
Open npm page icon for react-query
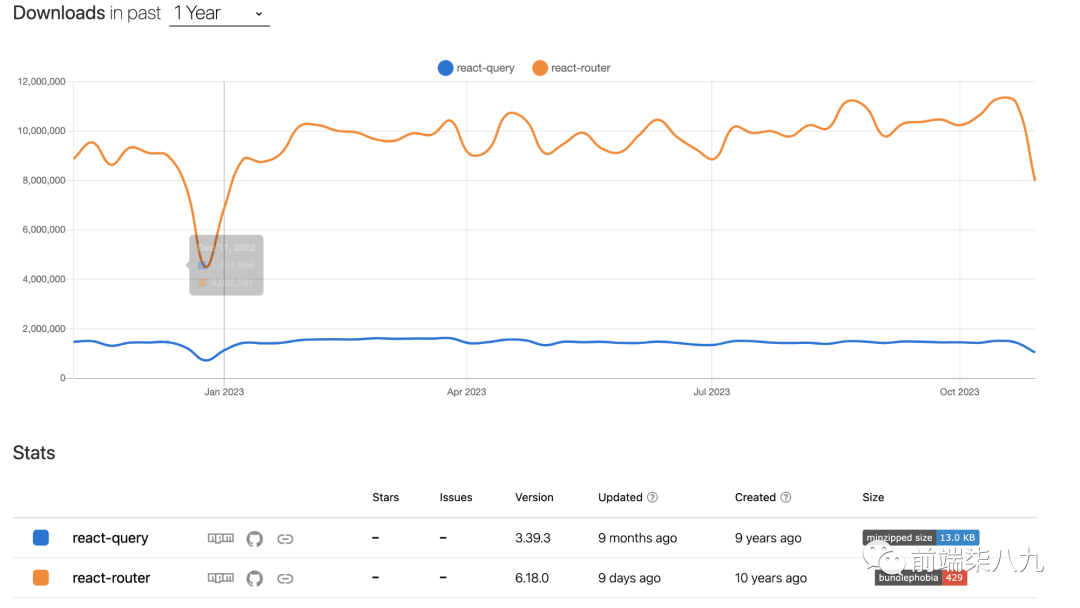220,538
